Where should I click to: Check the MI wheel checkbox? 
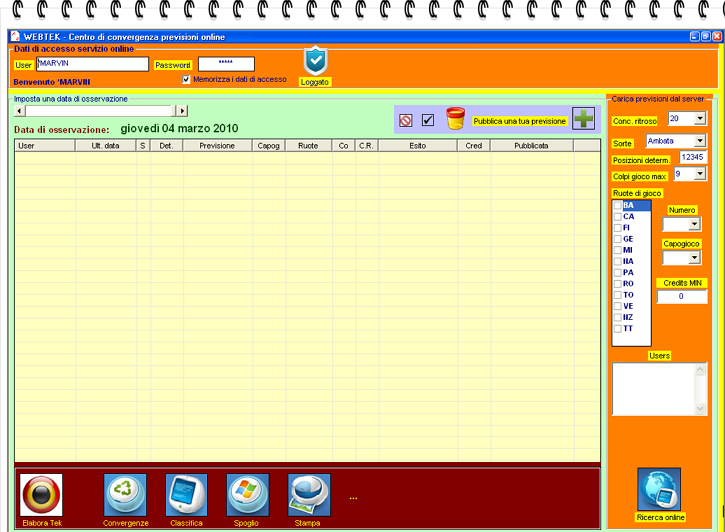618,250
